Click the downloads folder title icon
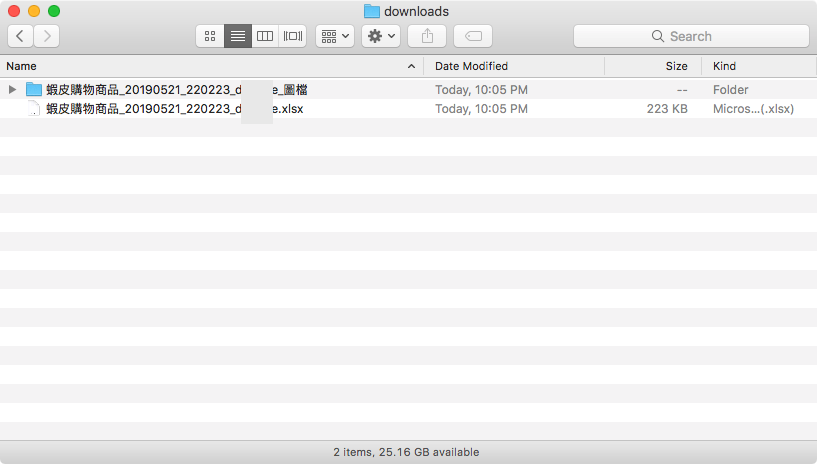The height and width of the screenshot is (464, 817). click(371, 11)
